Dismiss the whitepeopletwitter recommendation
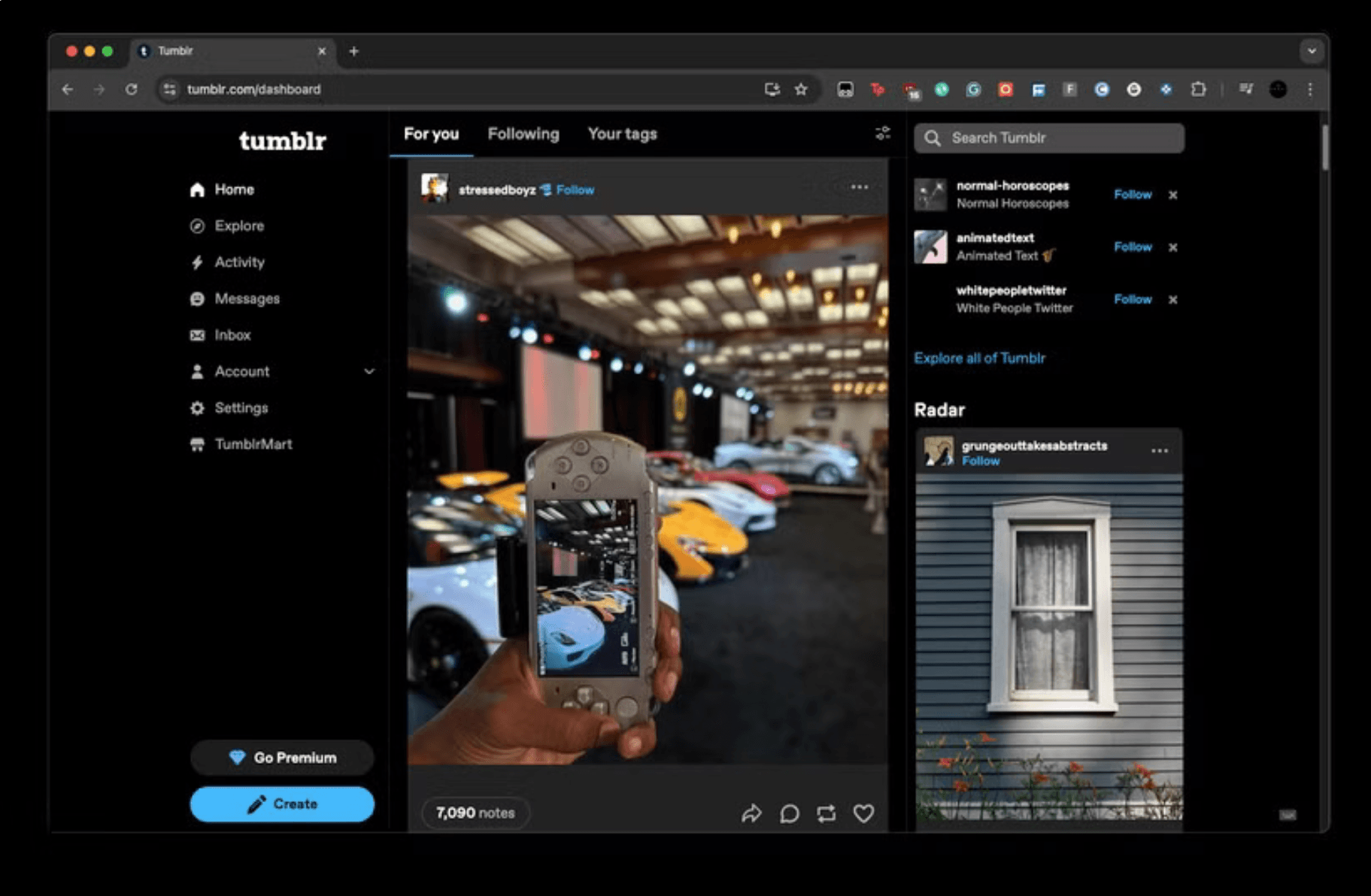Viewport: 1371px width, 896px height. pyautogui.click(x=1172, y=299)
